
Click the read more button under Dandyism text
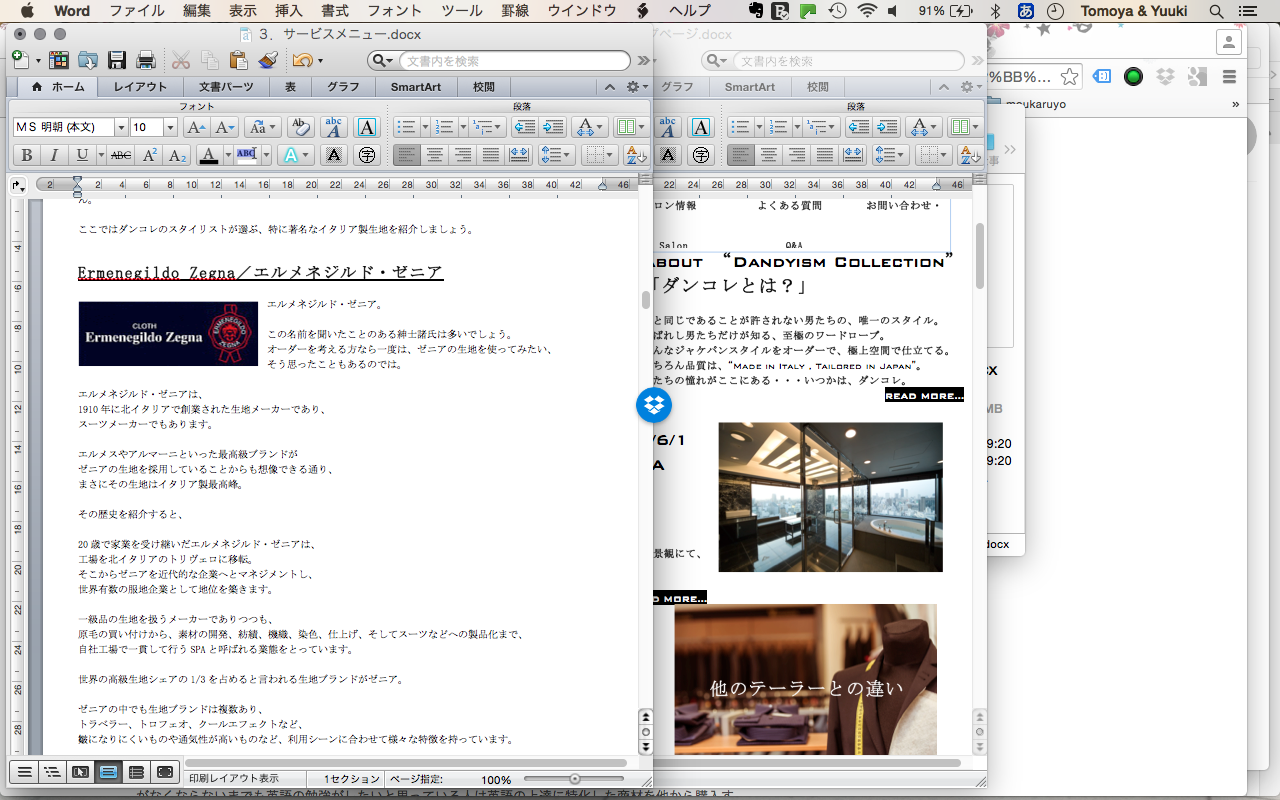924,396
